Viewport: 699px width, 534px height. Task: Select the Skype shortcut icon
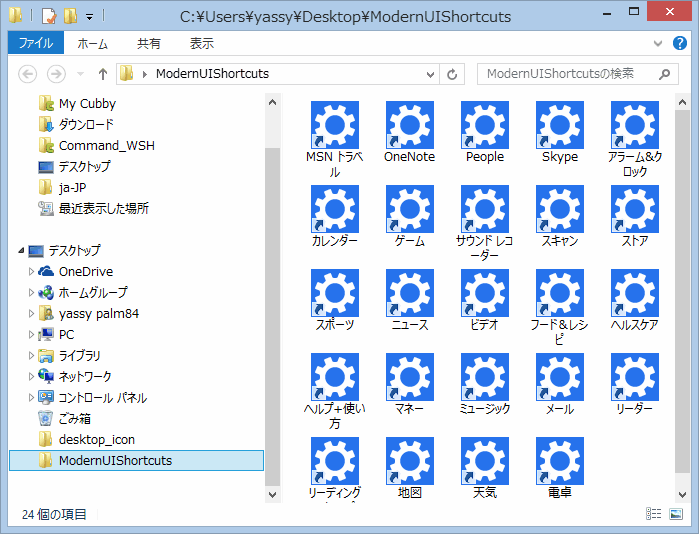pyautogui.click(x=560, y=125)
